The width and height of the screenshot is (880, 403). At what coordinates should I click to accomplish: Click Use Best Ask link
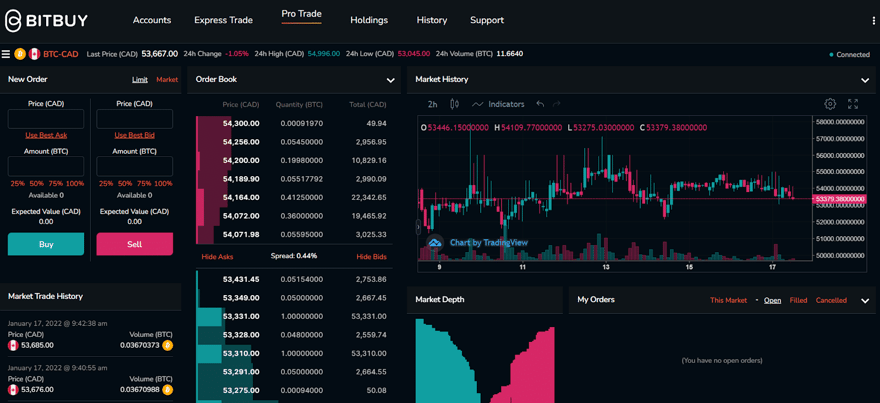[46, 135]
